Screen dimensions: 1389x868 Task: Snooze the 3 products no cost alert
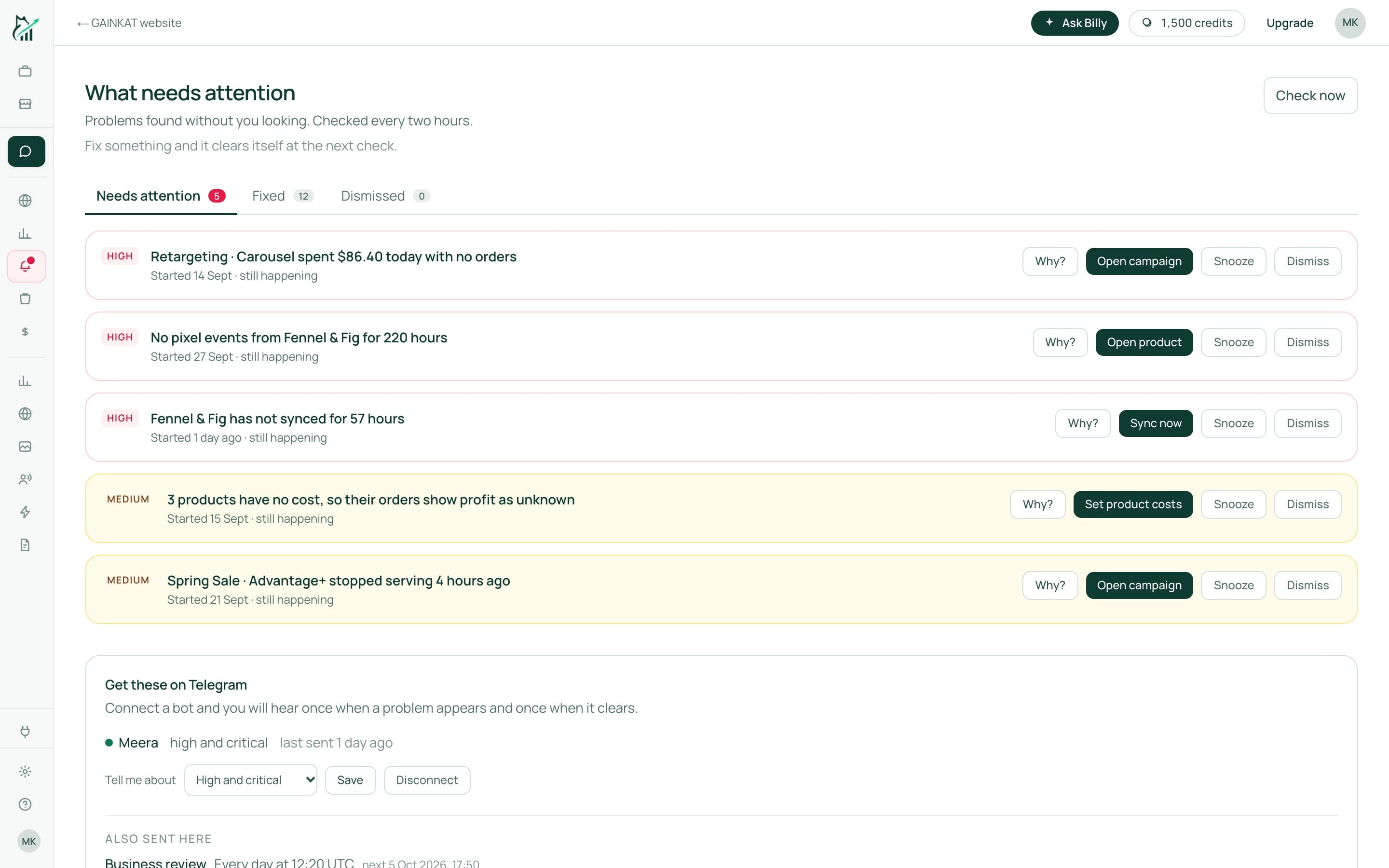[1233, 504]
